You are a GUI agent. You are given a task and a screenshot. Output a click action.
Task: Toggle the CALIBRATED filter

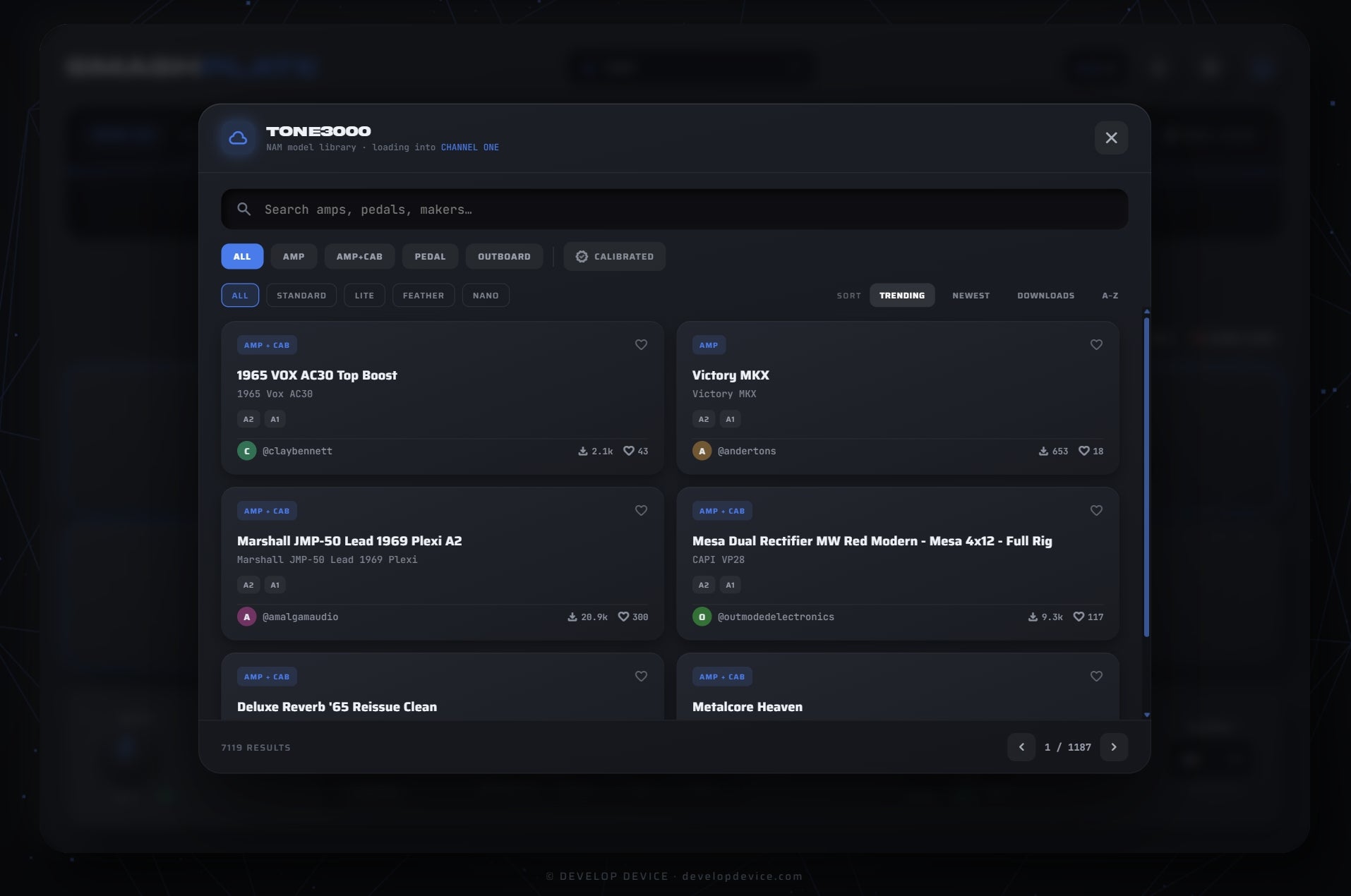614,256
